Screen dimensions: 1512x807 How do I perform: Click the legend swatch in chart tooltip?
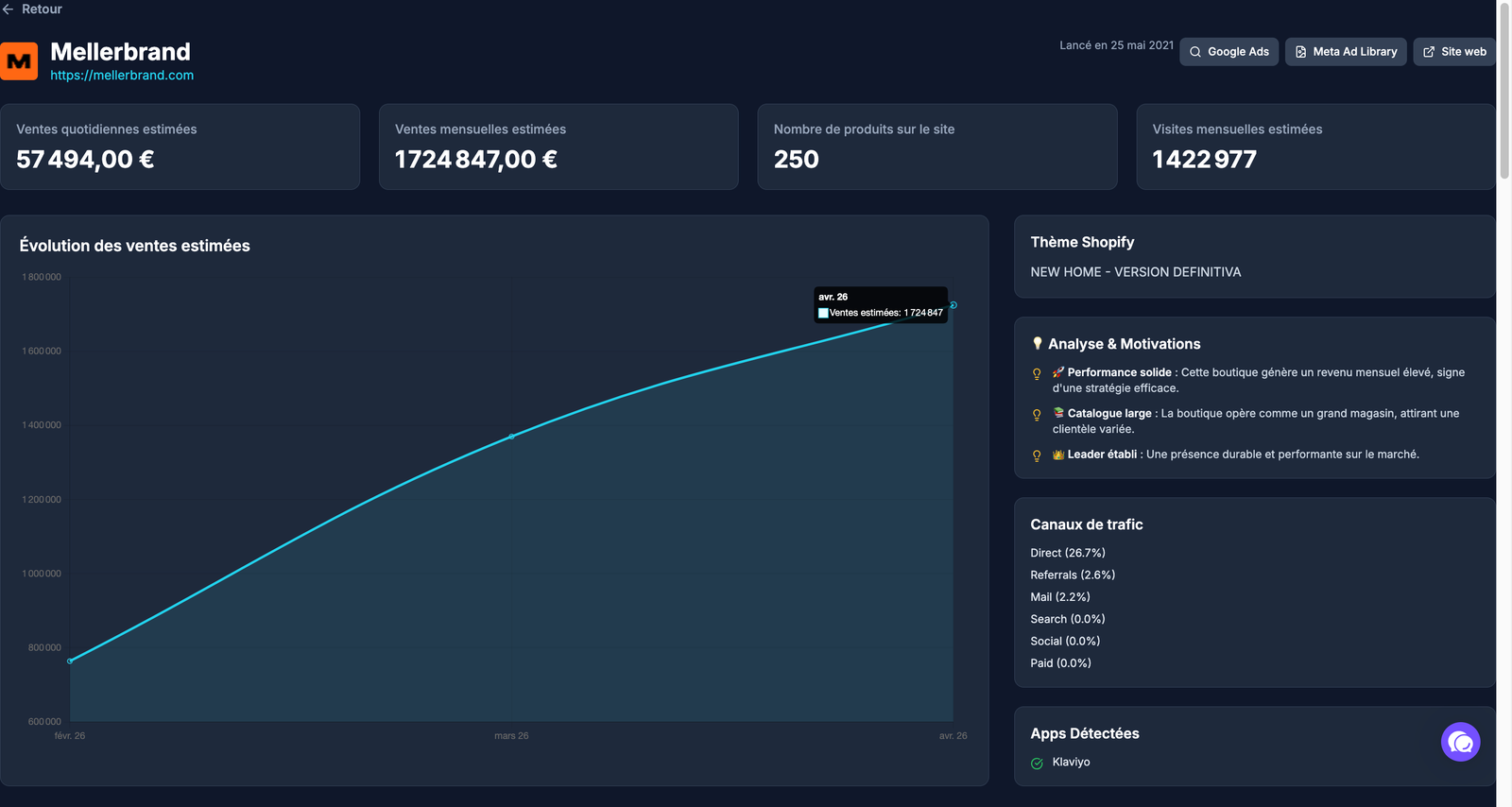(823, 313)
